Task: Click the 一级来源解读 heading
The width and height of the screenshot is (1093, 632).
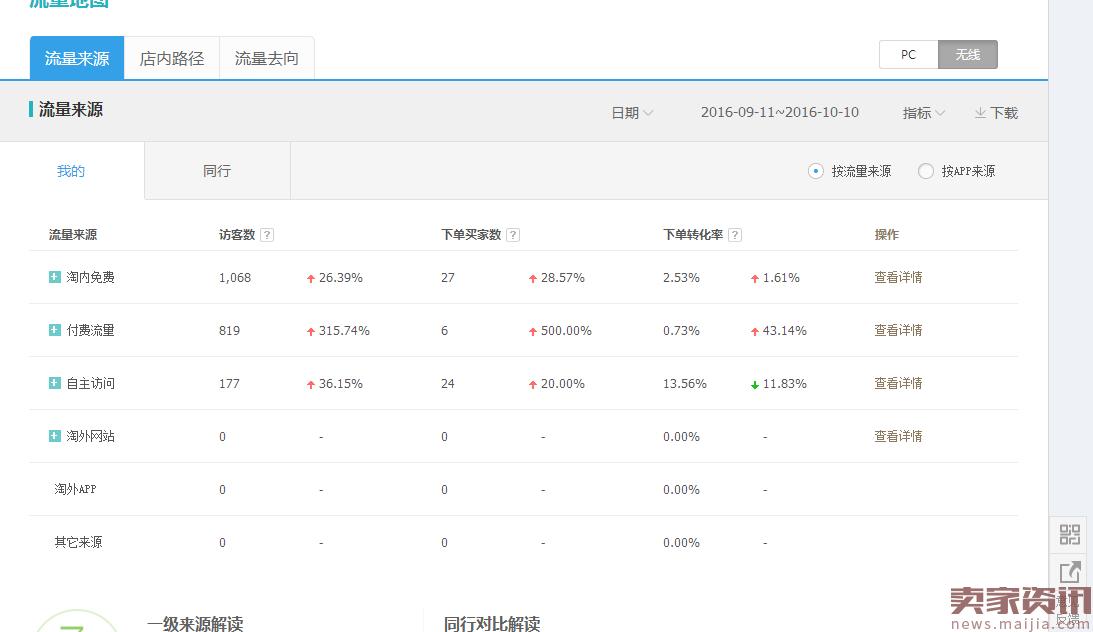Action: 195,623
